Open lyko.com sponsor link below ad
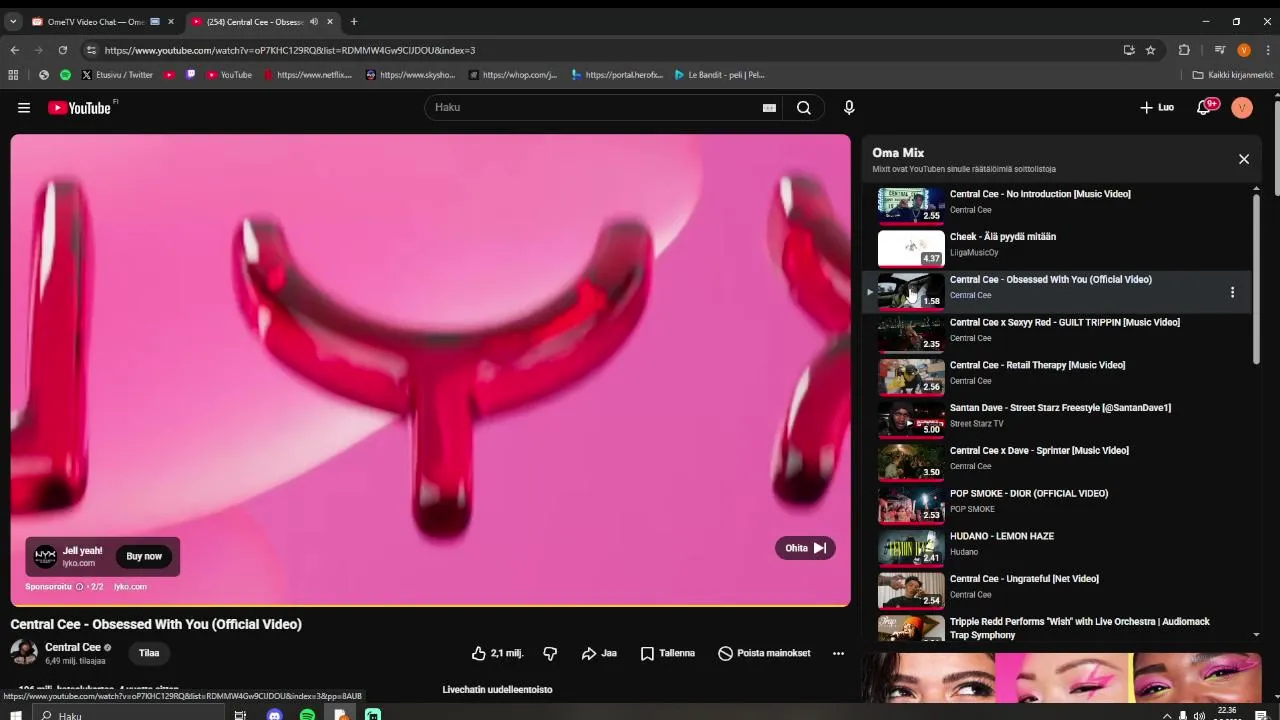The image size is (1280, 720). (x=130, y=587)
